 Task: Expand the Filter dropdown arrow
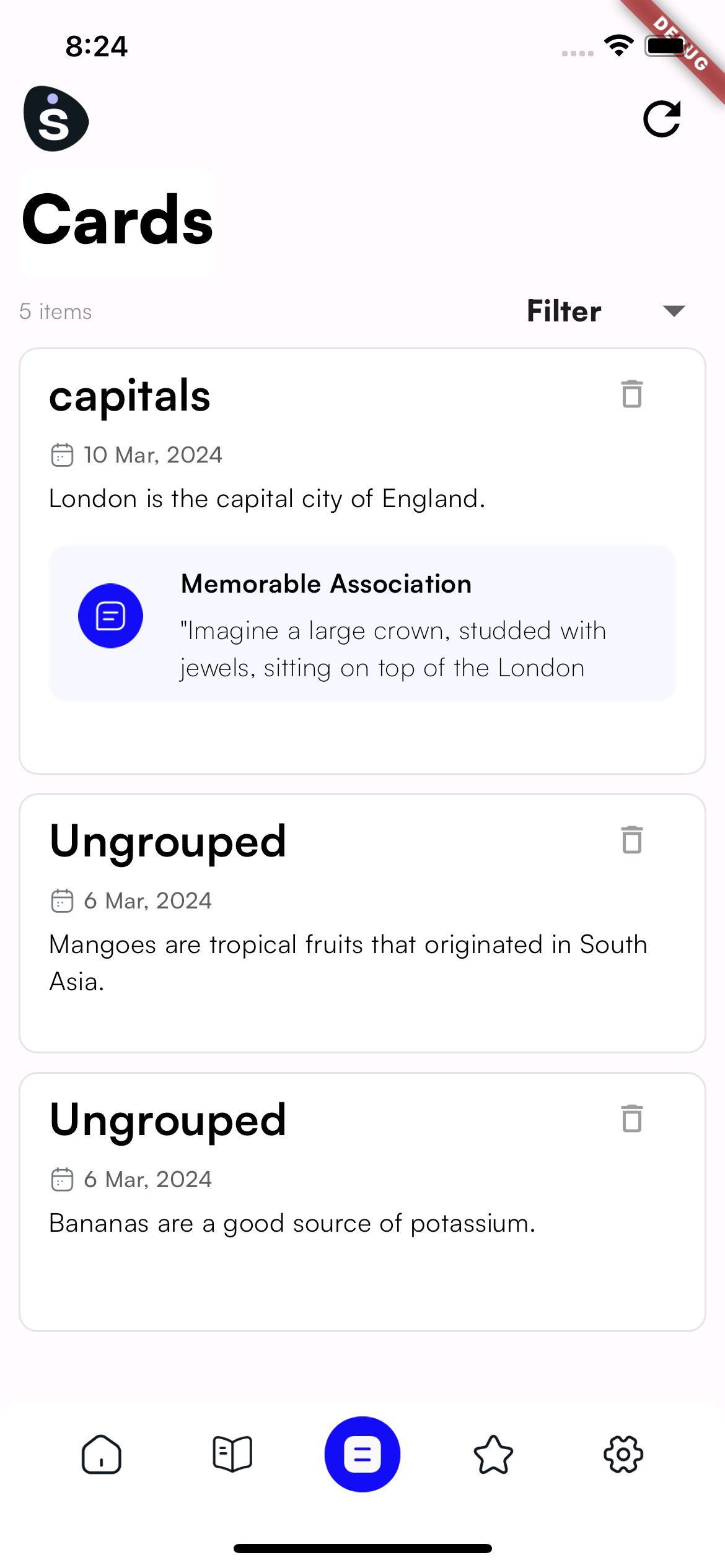coord(674,311)
